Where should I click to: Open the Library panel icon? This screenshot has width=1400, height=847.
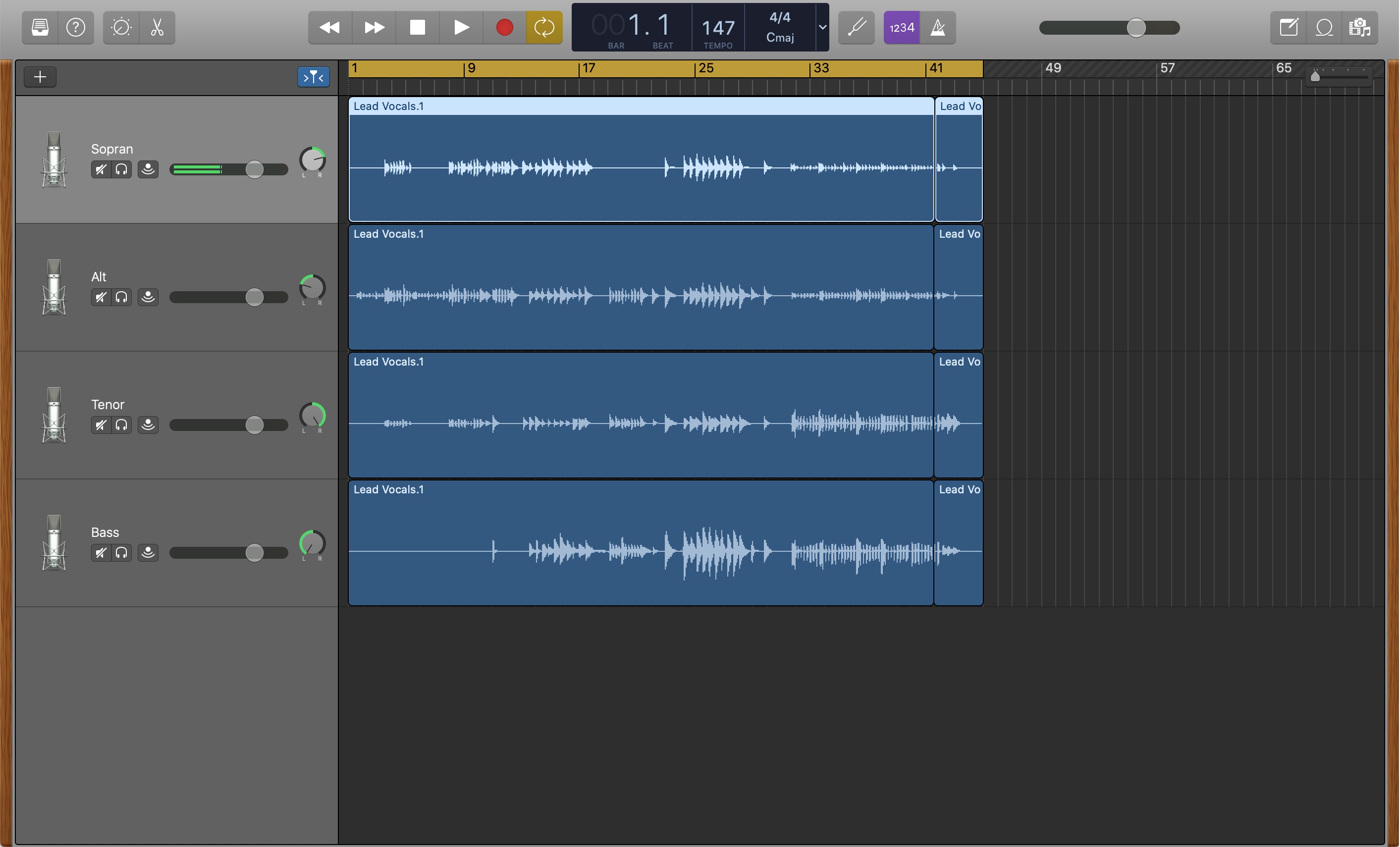(40, 27)
